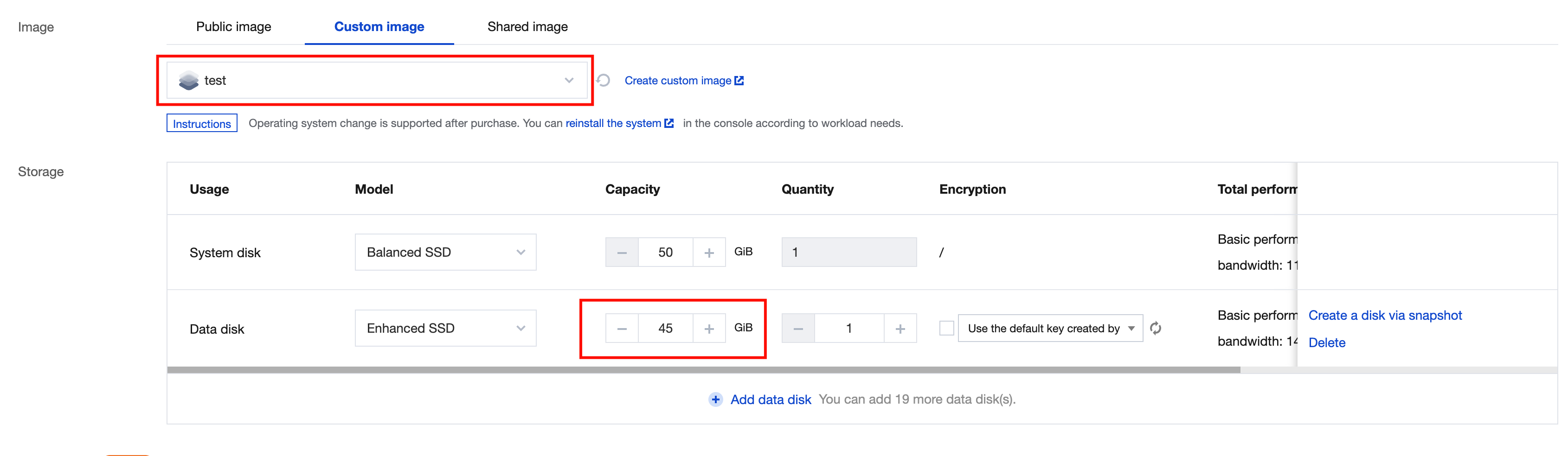
Task: Click the external link icon after reinstall the system
Action: pos(669,123)
